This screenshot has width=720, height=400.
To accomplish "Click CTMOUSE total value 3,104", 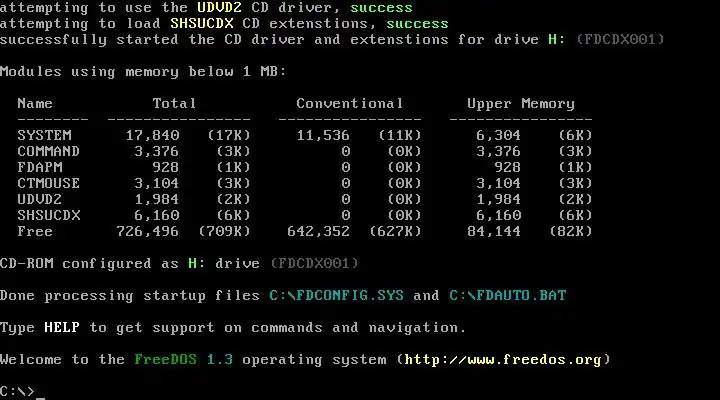I will (x=157, y=184).
